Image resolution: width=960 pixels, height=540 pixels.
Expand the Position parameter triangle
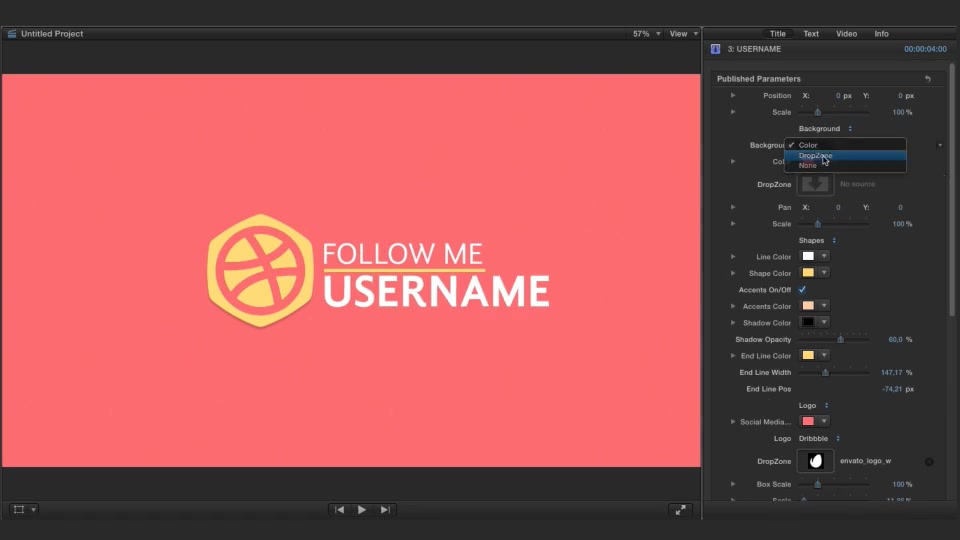pos(733,96)
